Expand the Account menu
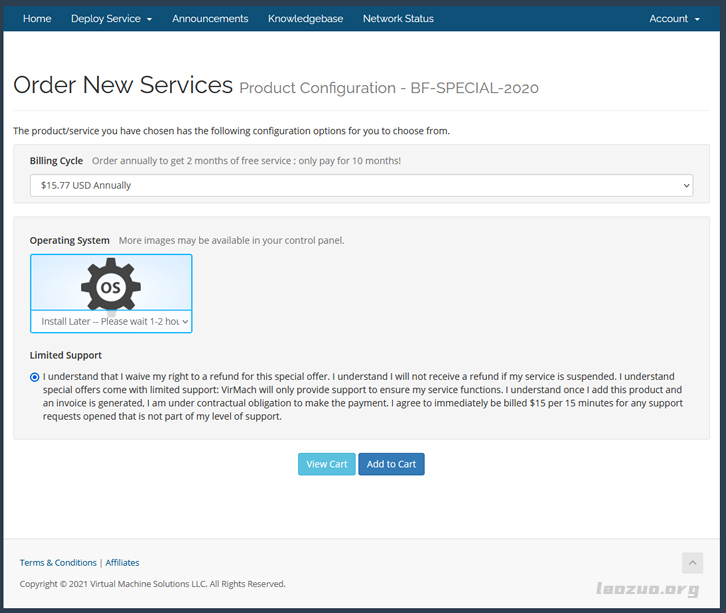This screenshot has width=726, height=613. pyautogui.click(x=674, y=18)
